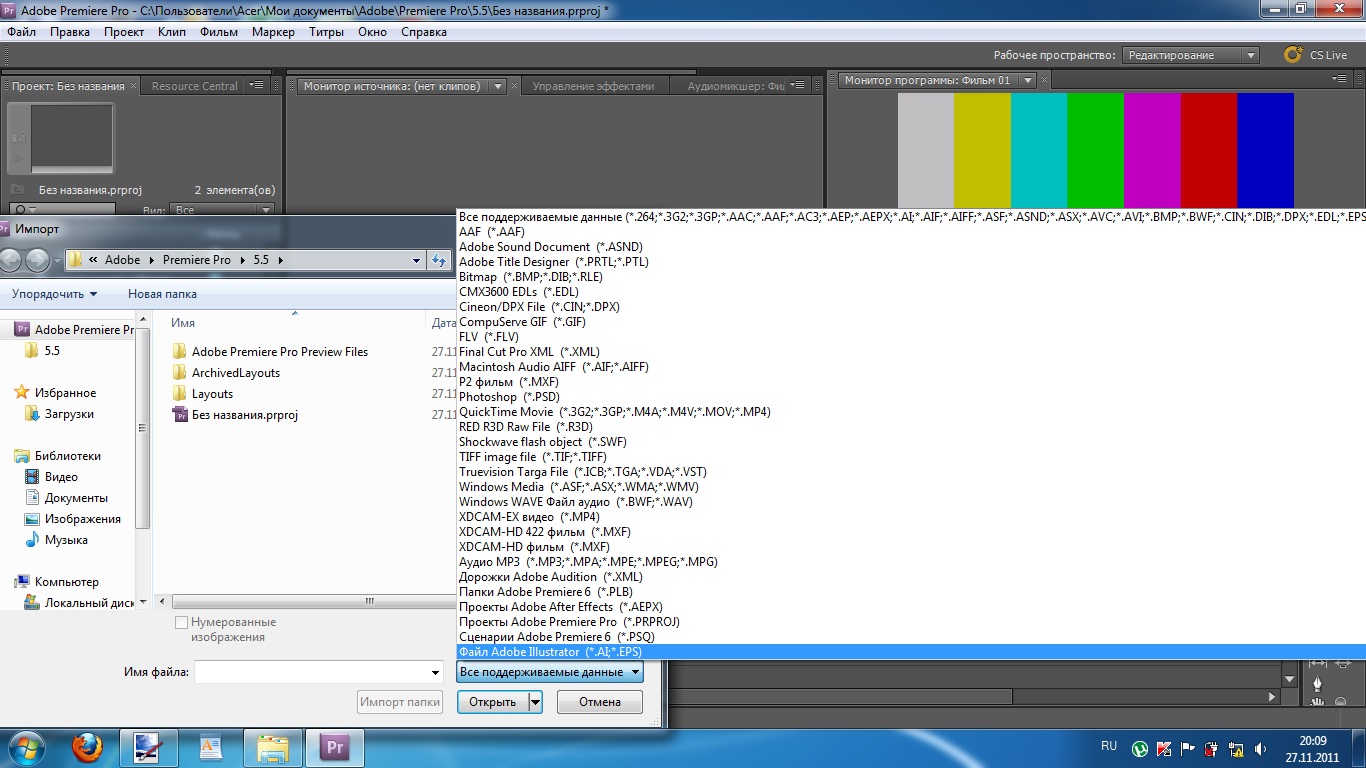Click the CS Live icon
The height and width of the screenshot is (768, 1366).
[x=1293, y=55]
